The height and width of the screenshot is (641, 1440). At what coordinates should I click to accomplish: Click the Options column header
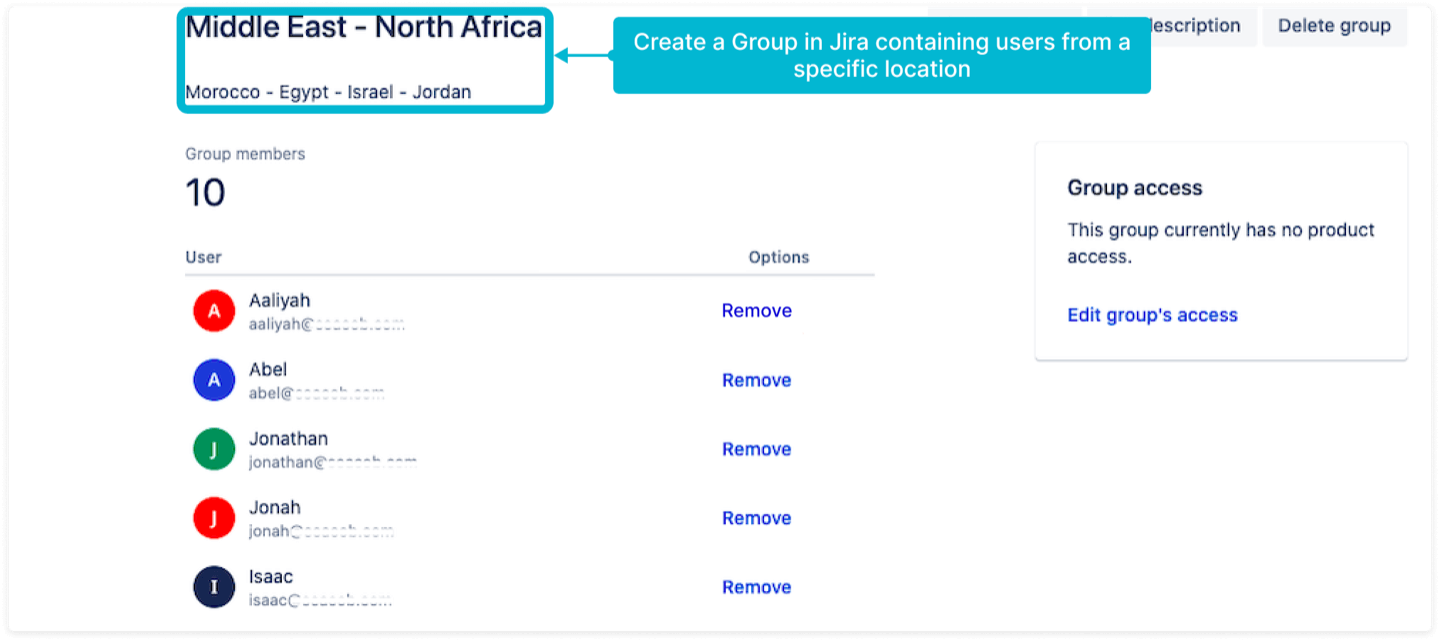[778, 257]
